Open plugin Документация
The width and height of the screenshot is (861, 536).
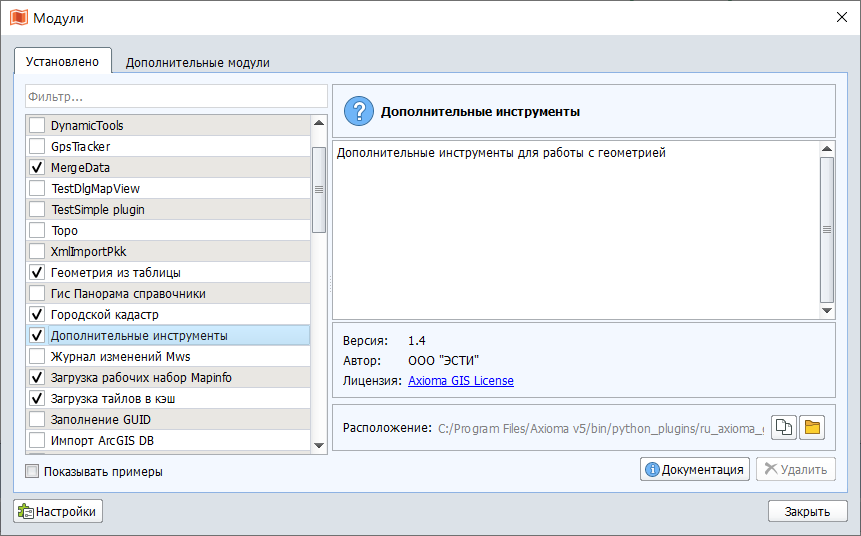(695, 469)
